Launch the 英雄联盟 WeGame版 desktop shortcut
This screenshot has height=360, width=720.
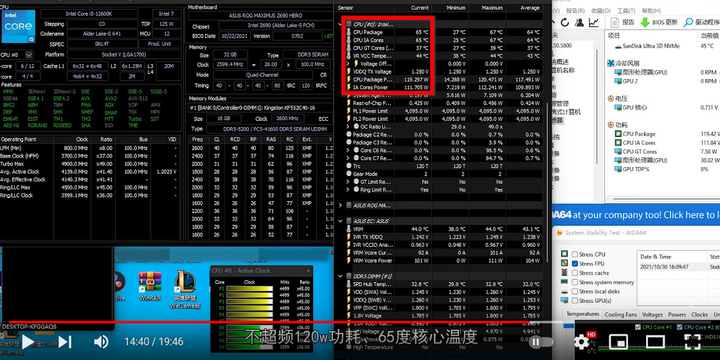coord(185,289)
